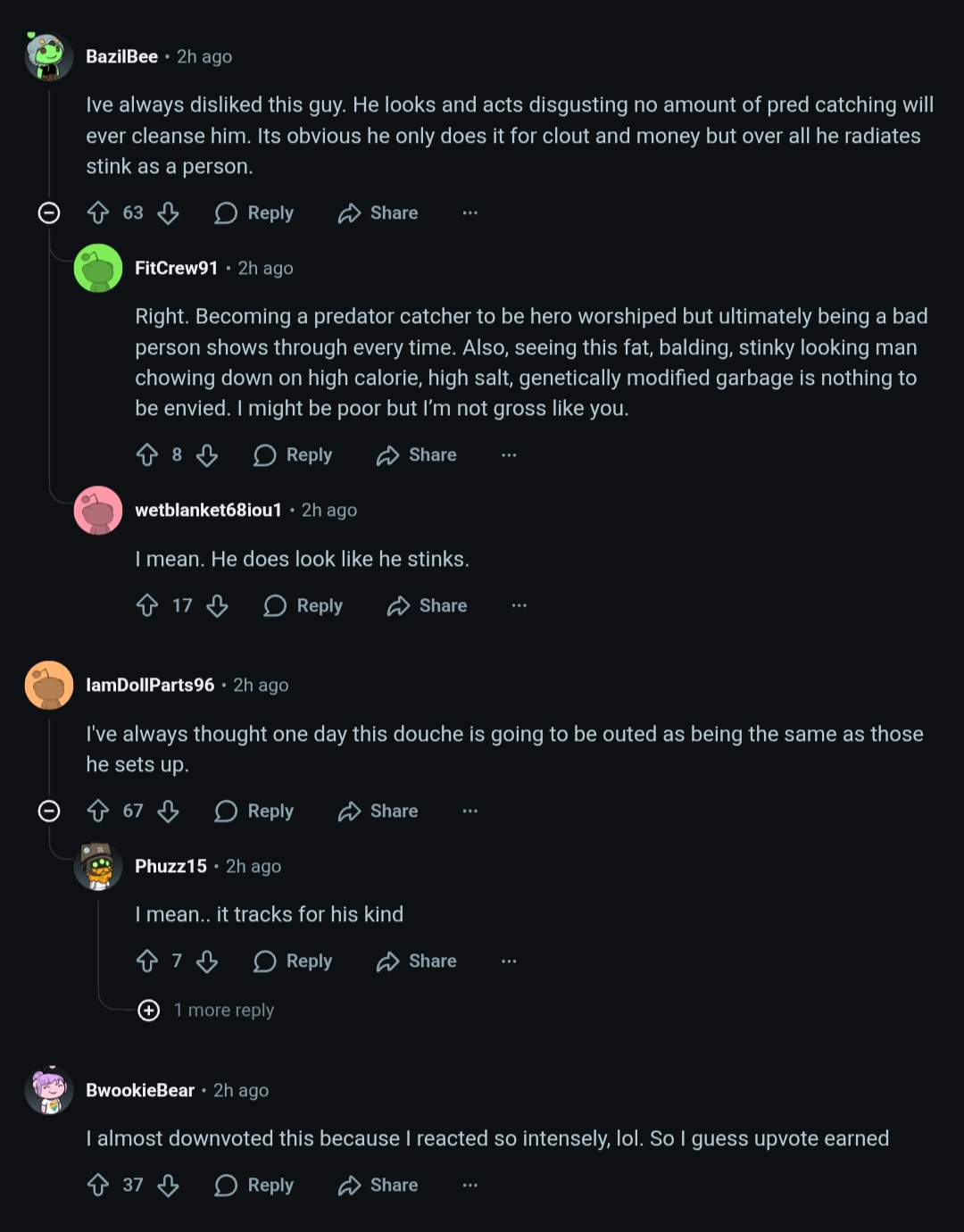Upvote FitCrew91's reply
964x1232 pixels.
pos(147,455)
